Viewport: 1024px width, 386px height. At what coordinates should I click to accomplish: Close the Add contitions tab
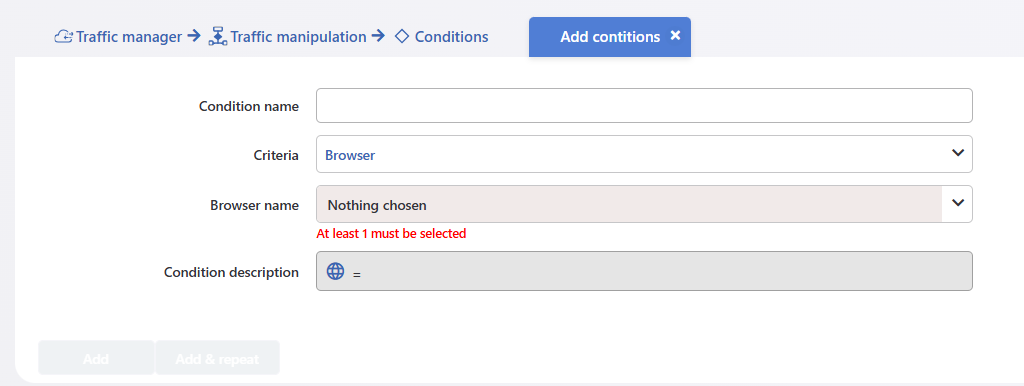675,35
